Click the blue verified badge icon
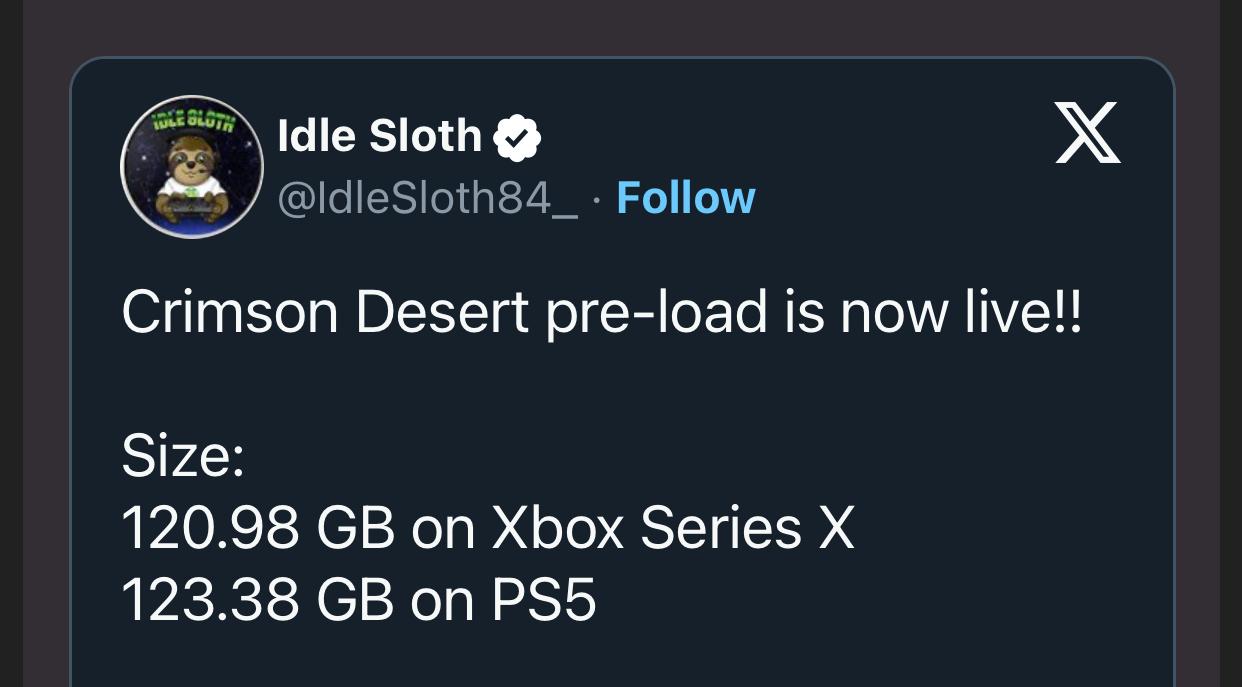This screenshot has width=1242, height=687. point(518,137)
